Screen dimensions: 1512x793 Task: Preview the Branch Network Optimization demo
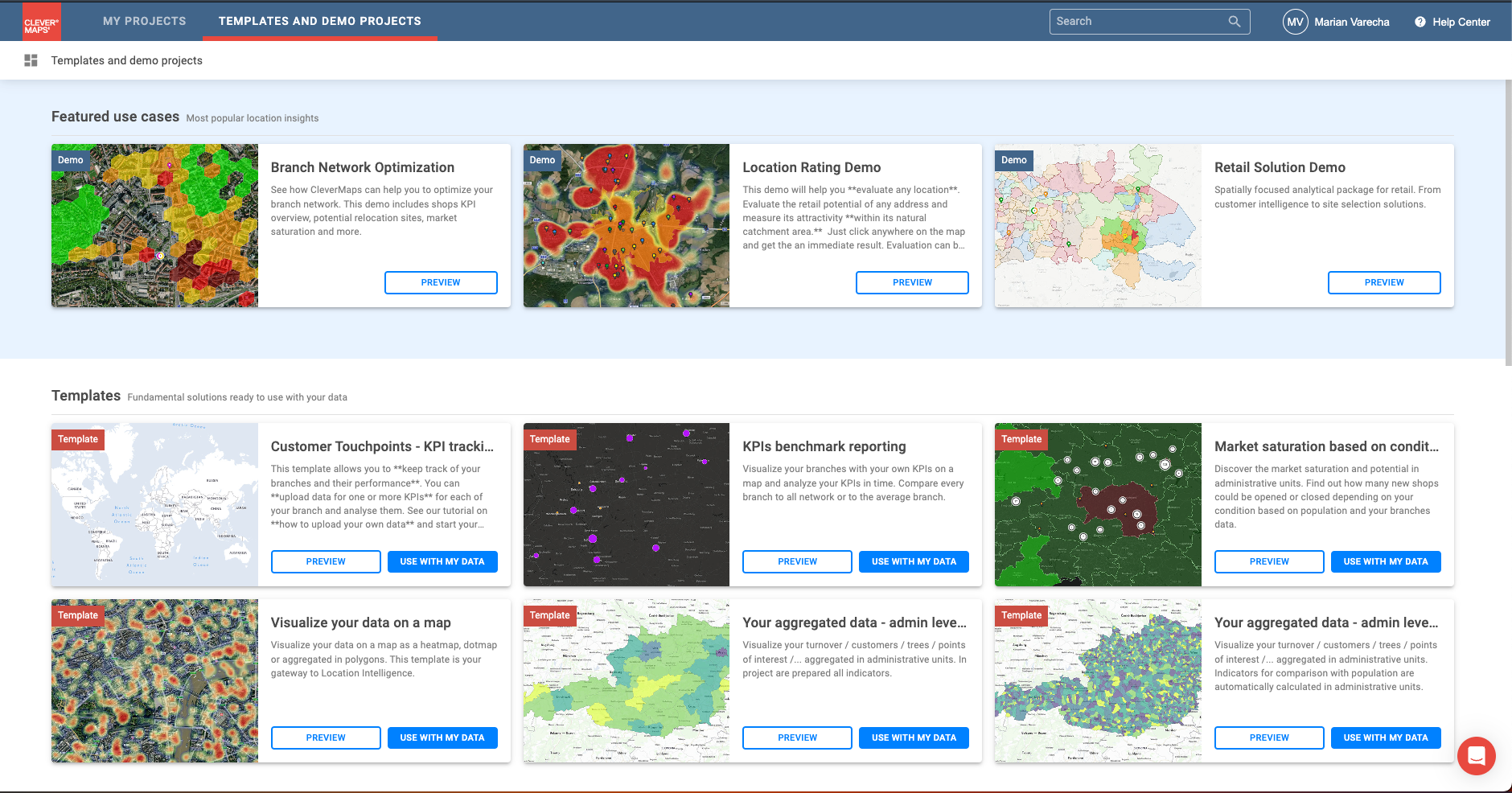(441, 282)
